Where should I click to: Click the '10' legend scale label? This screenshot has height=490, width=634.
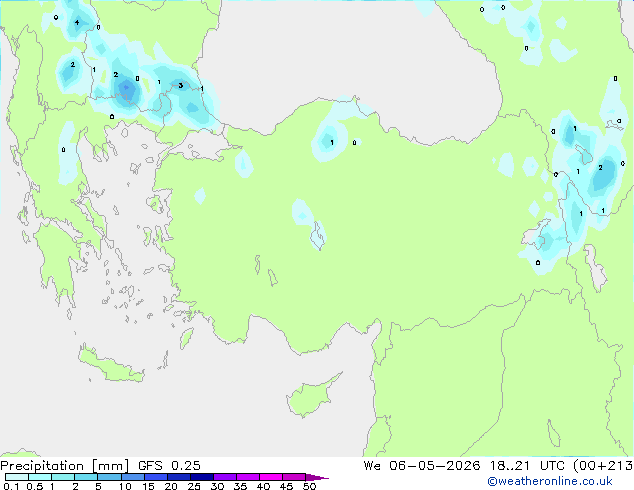click(x=125, y=486)
